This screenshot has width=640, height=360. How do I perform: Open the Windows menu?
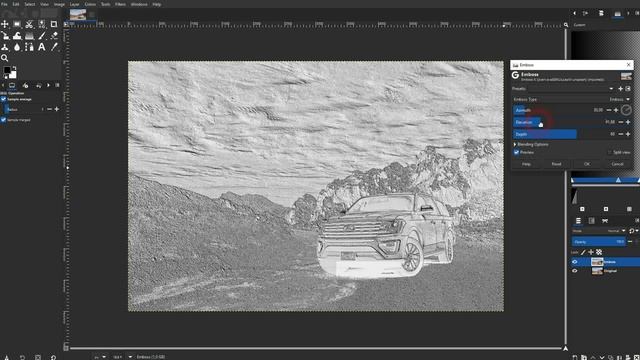[x=139, y=4]
